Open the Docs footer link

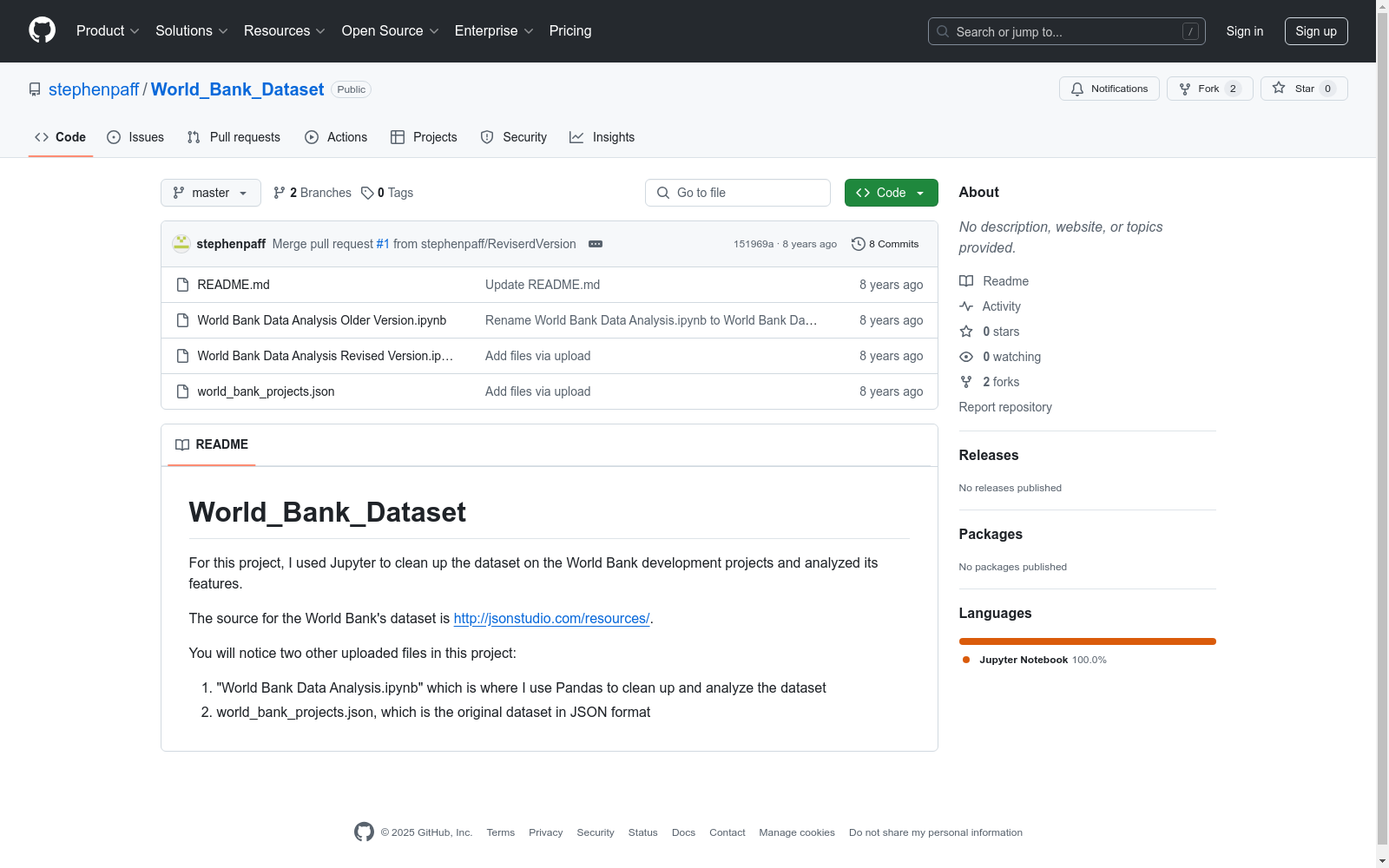click(x=683, y=832)
